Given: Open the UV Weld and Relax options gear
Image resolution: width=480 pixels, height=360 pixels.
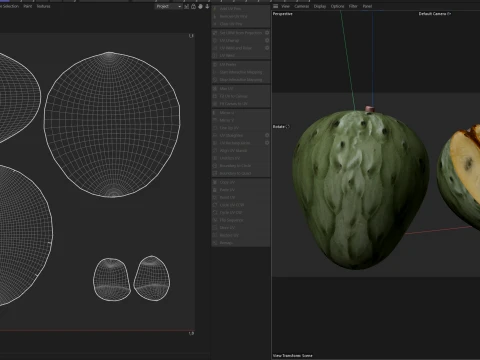Looking at the screenshot, I should pyautogui.click(x=267, y=48).
